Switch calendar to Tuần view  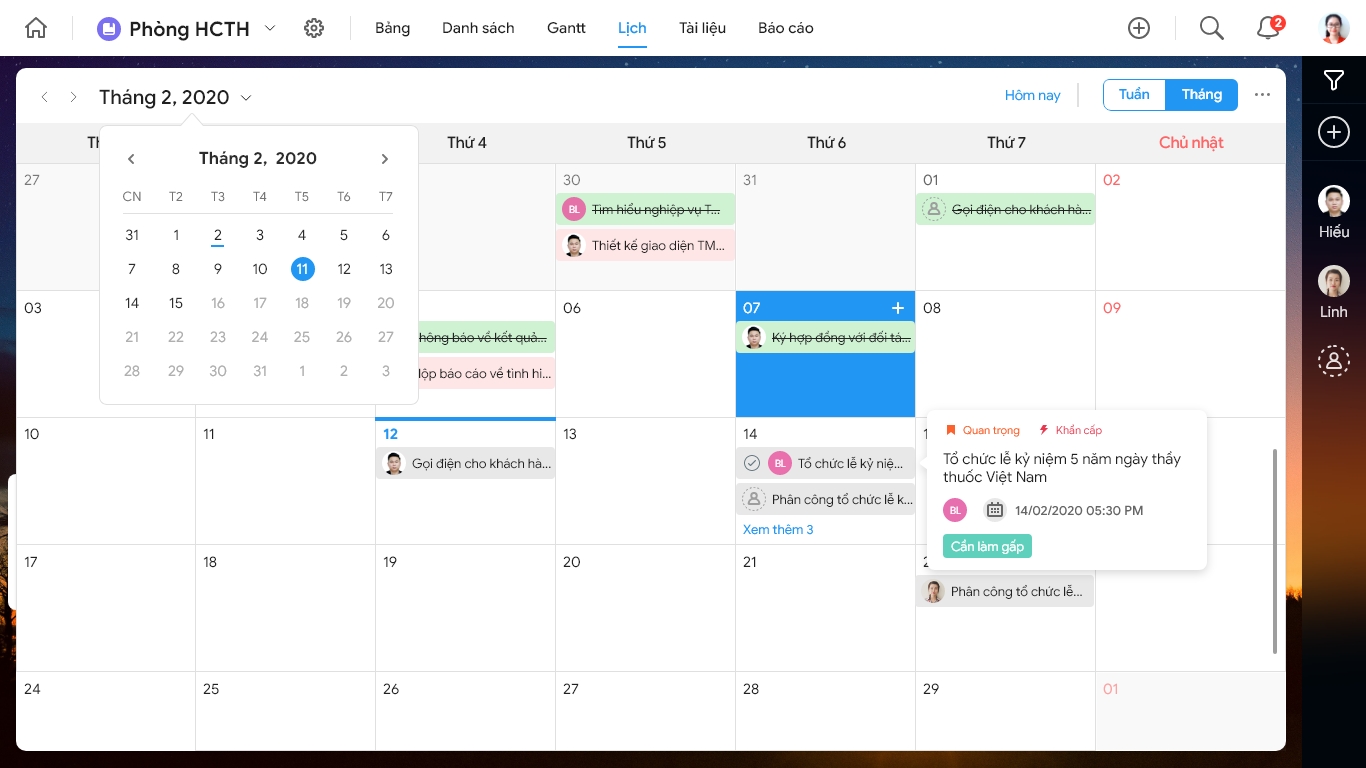(x=1135, y=94)
